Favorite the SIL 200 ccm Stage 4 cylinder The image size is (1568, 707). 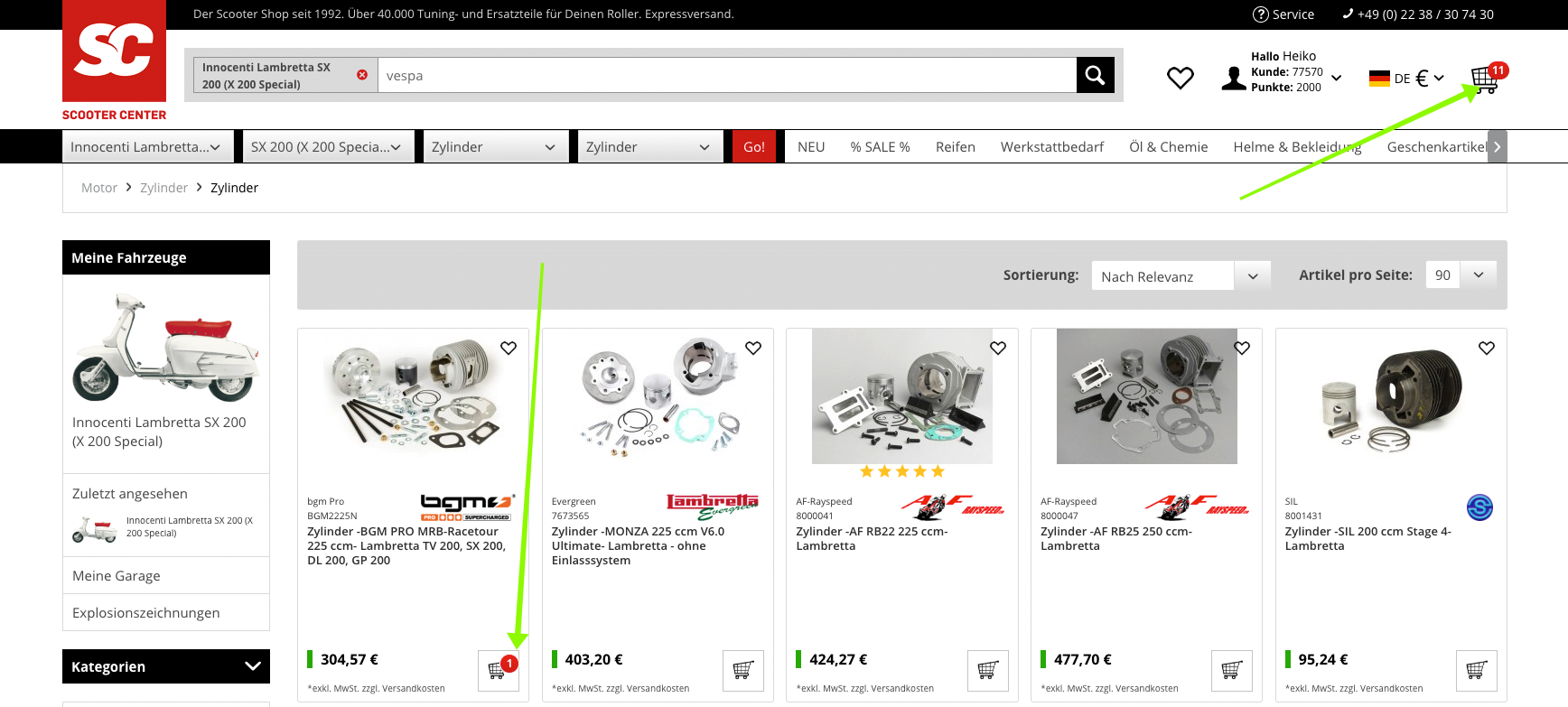[1487, 348]
